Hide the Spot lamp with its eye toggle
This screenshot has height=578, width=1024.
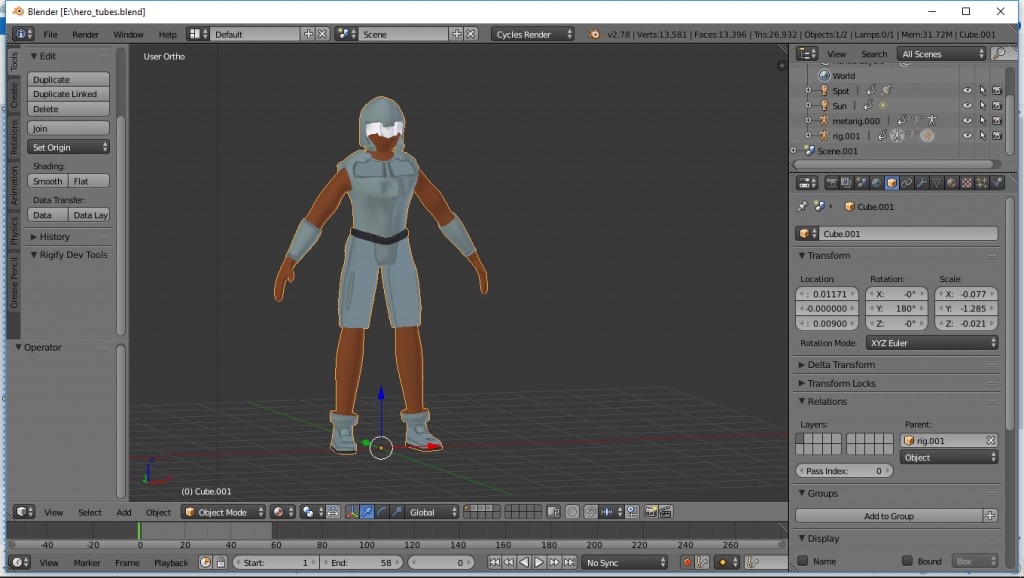click(967, 91)
